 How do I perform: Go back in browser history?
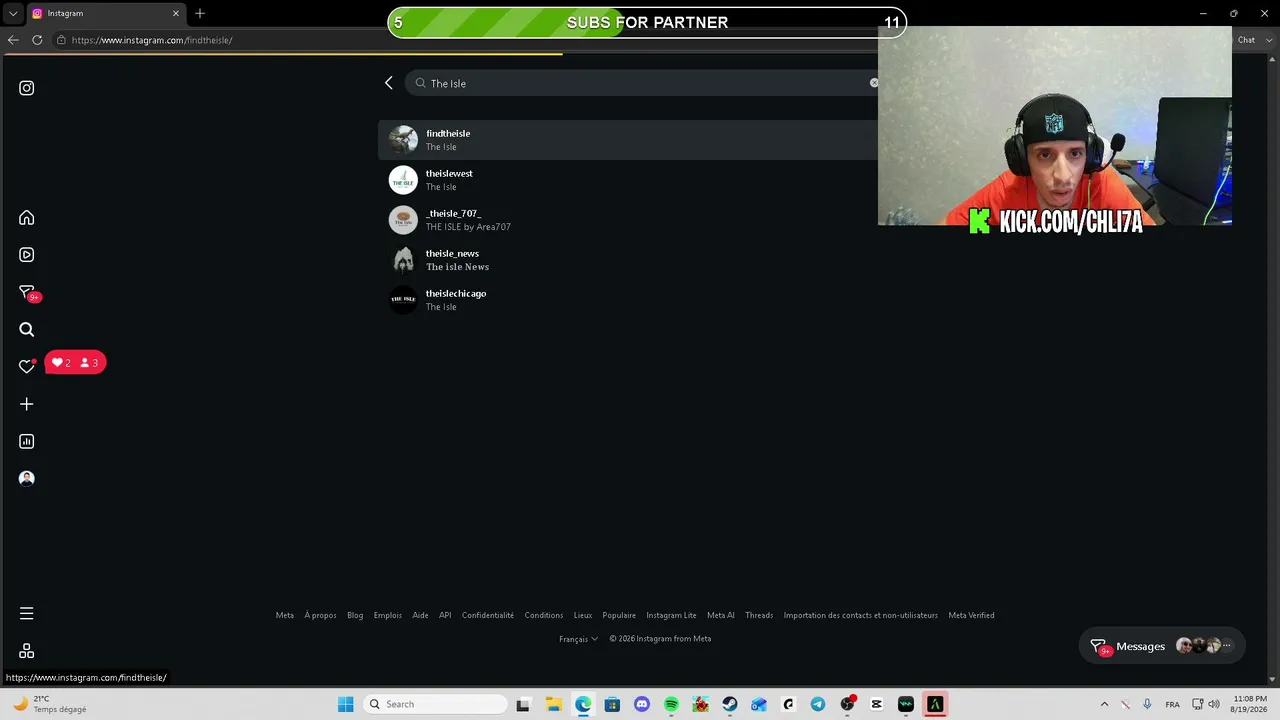[13, 40]
